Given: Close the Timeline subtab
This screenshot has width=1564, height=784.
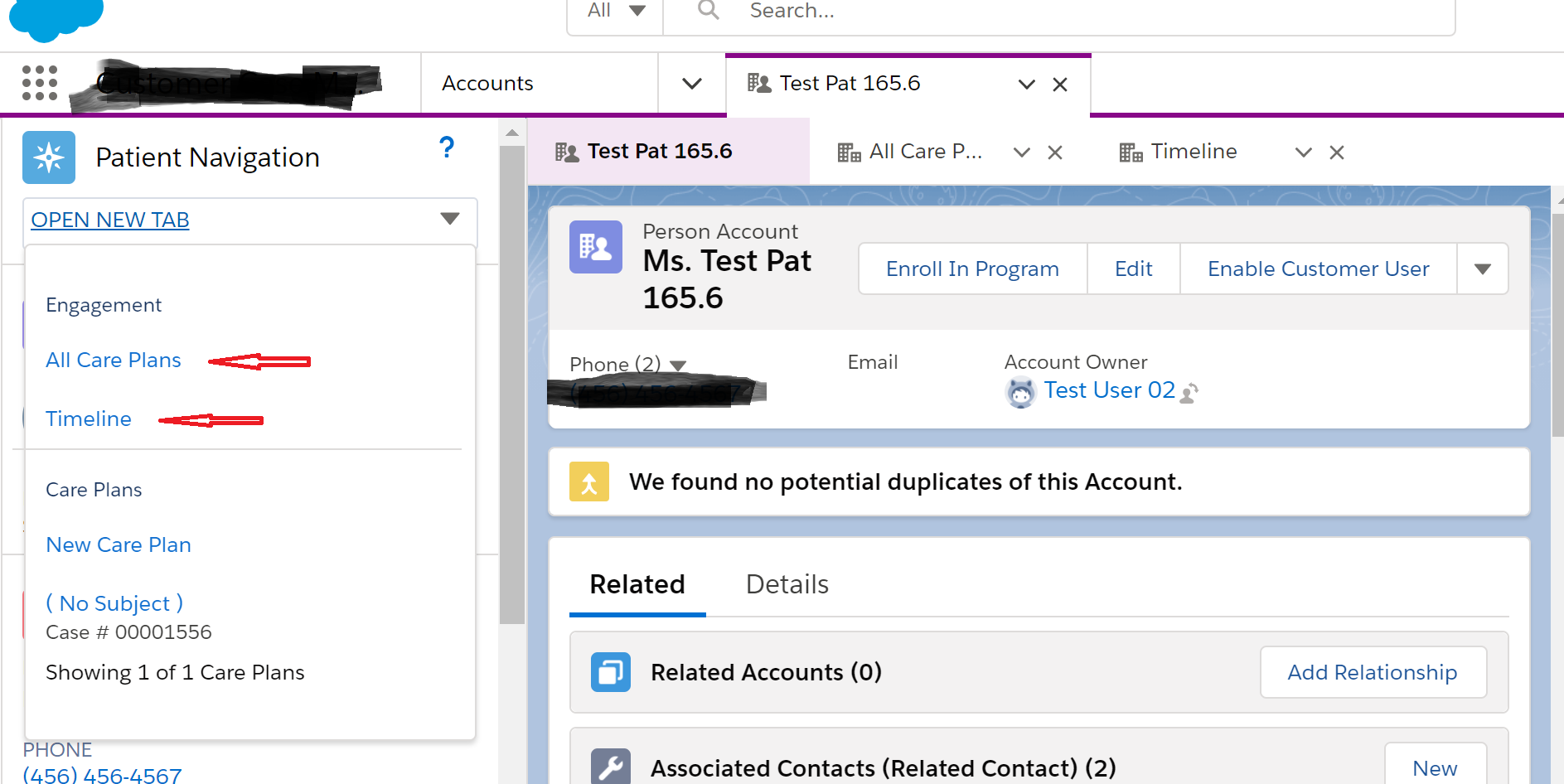Looking at the screenshot, I should pos(1336,152).
